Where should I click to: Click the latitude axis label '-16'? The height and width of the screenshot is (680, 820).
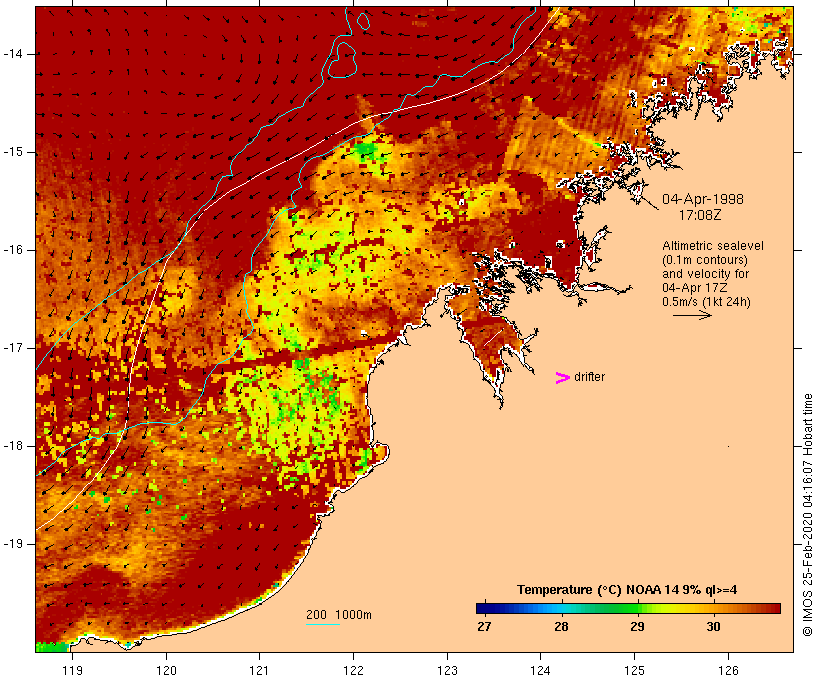coord(13,250)
